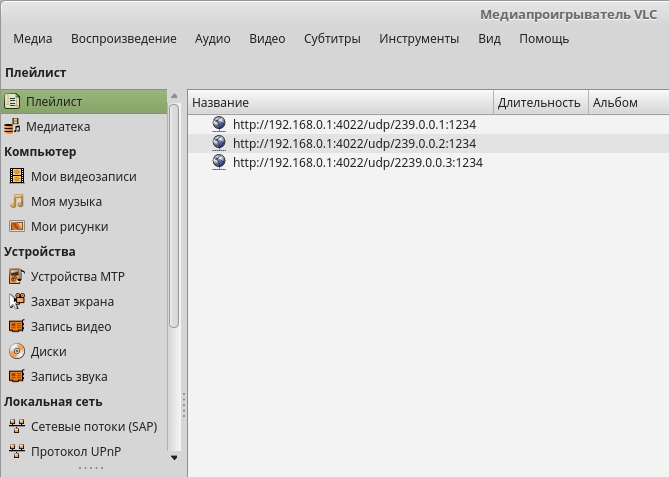Open the Захват экрана icon
This screenshot has width=669, height=477.
pos(17,302)
